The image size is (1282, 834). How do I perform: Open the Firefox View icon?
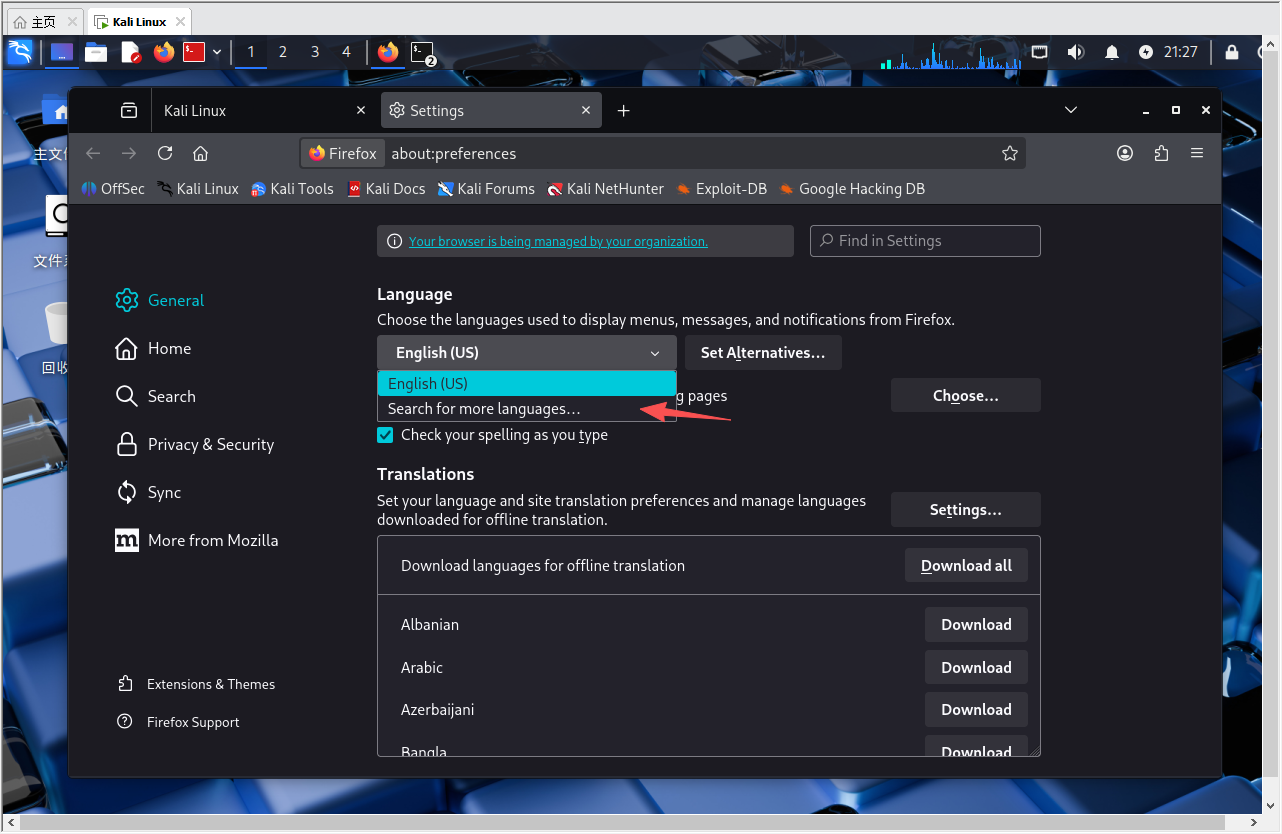tap(129, 110)
